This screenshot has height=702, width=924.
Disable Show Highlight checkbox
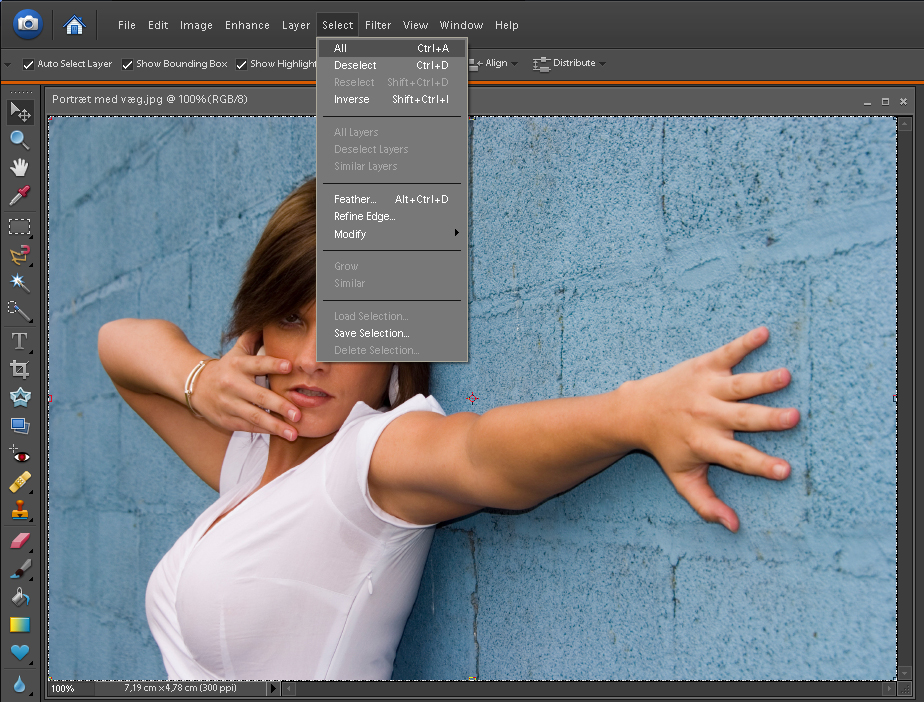[x=241, y=64]
